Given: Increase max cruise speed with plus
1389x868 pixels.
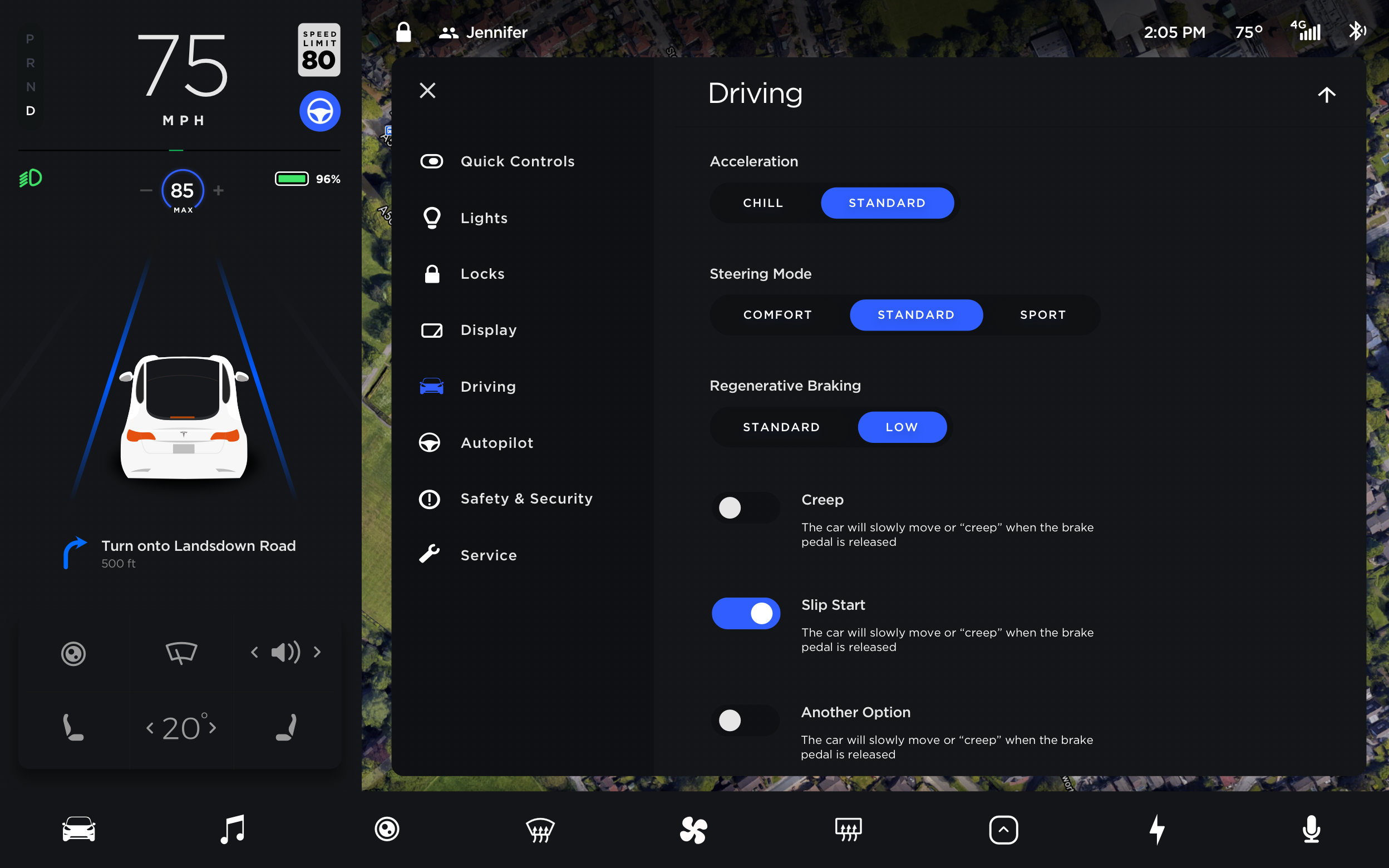Looking at the screenshot, I should coord(219,190).
